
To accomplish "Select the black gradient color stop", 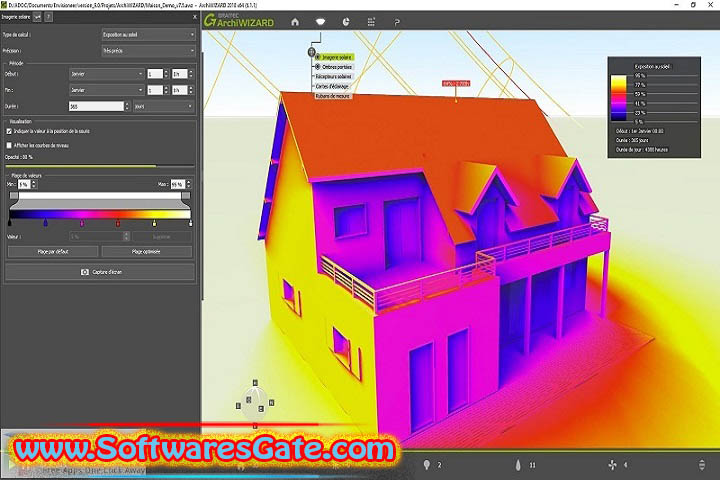I will 10,223.
